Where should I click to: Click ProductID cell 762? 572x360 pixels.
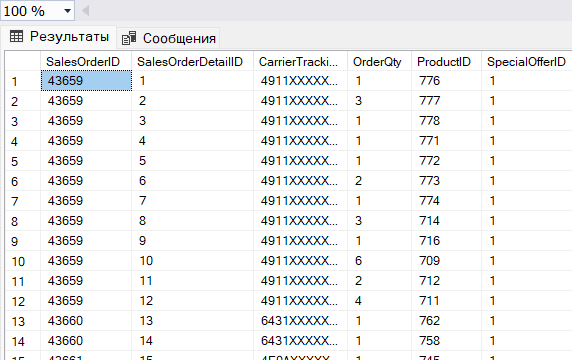447,321
